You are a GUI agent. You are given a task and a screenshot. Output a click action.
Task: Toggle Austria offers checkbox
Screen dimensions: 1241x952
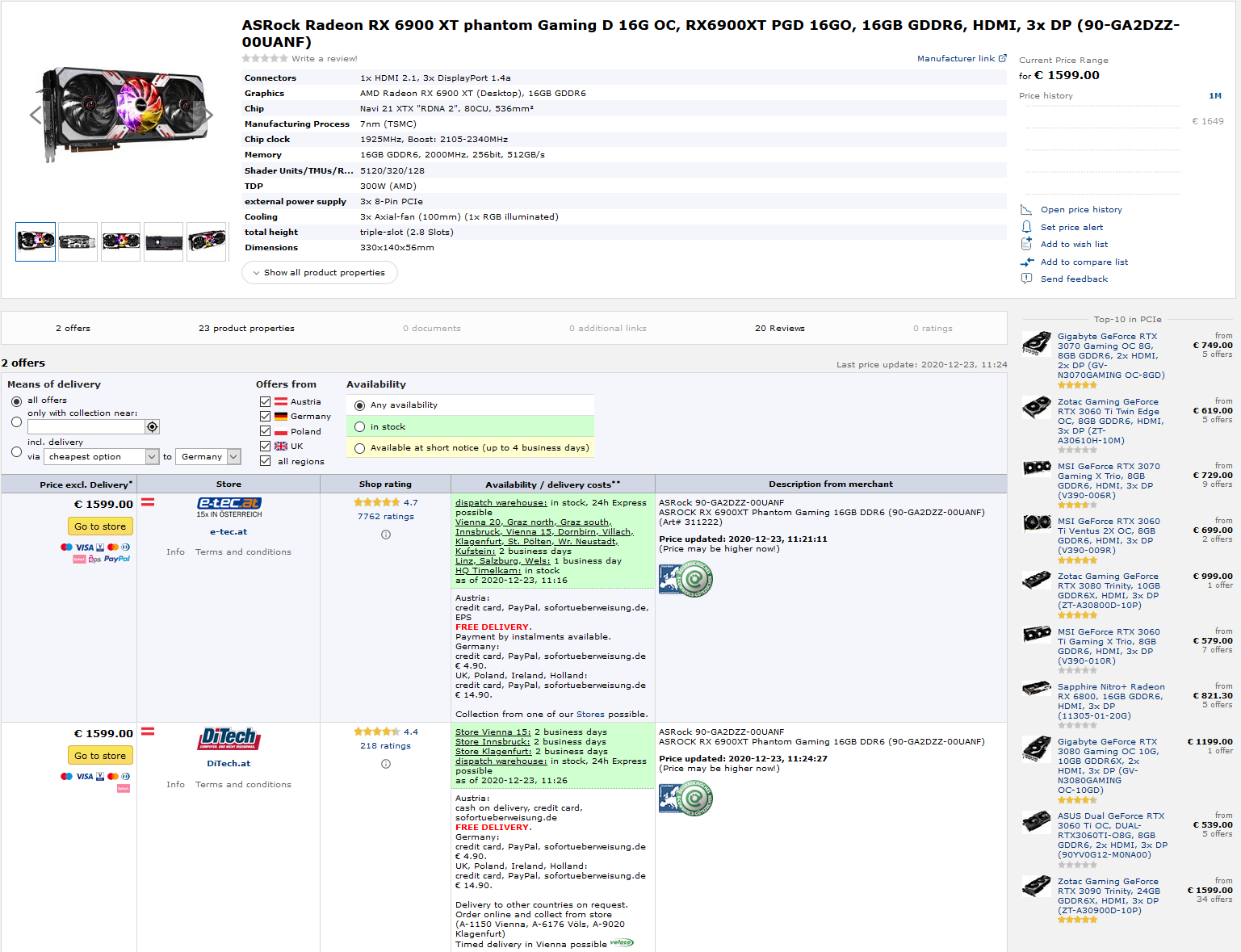click(265, 401)
